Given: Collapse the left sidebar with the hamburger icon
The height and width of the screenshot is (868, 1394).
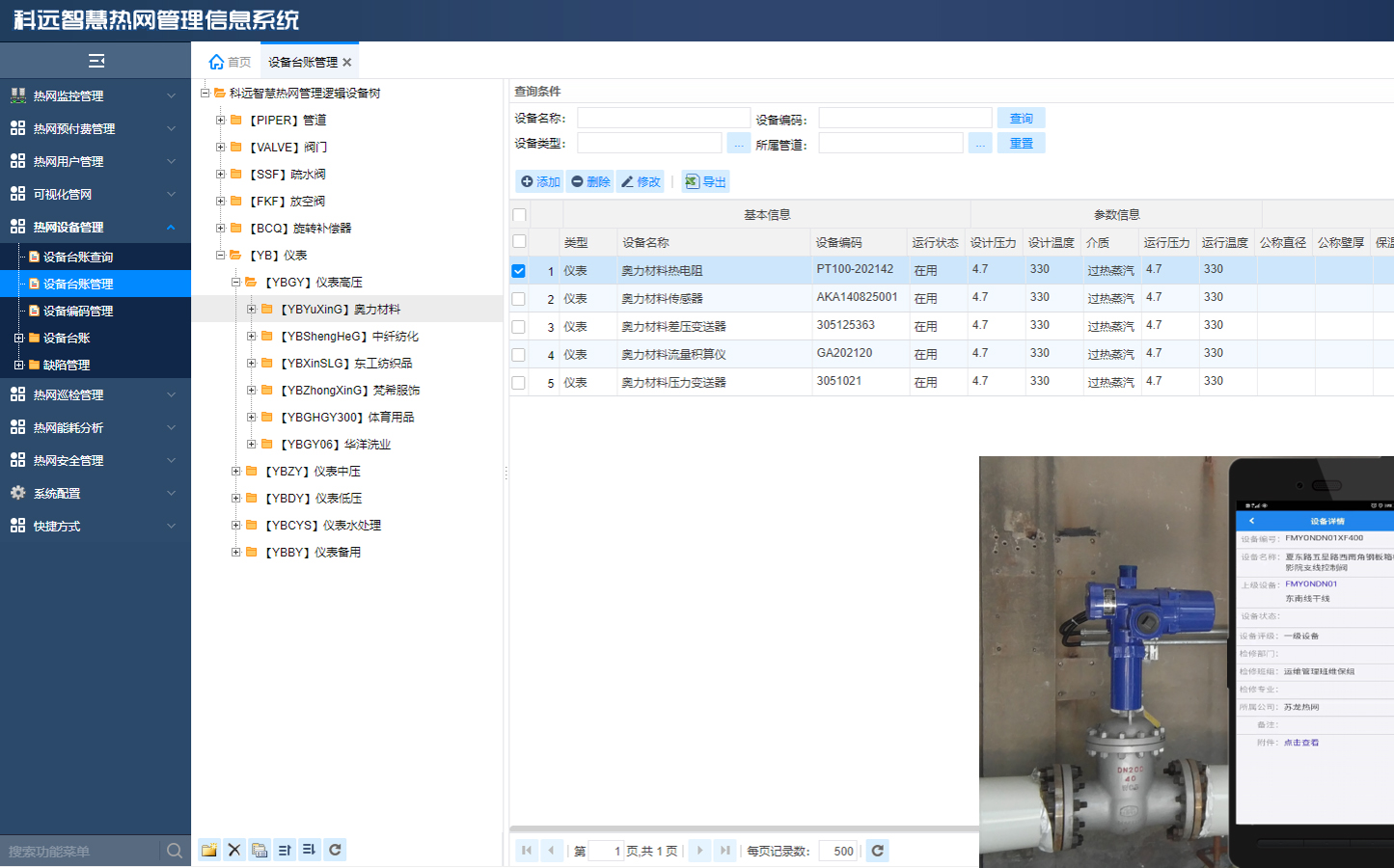Looking at the screenshot, I should [96, 61].
